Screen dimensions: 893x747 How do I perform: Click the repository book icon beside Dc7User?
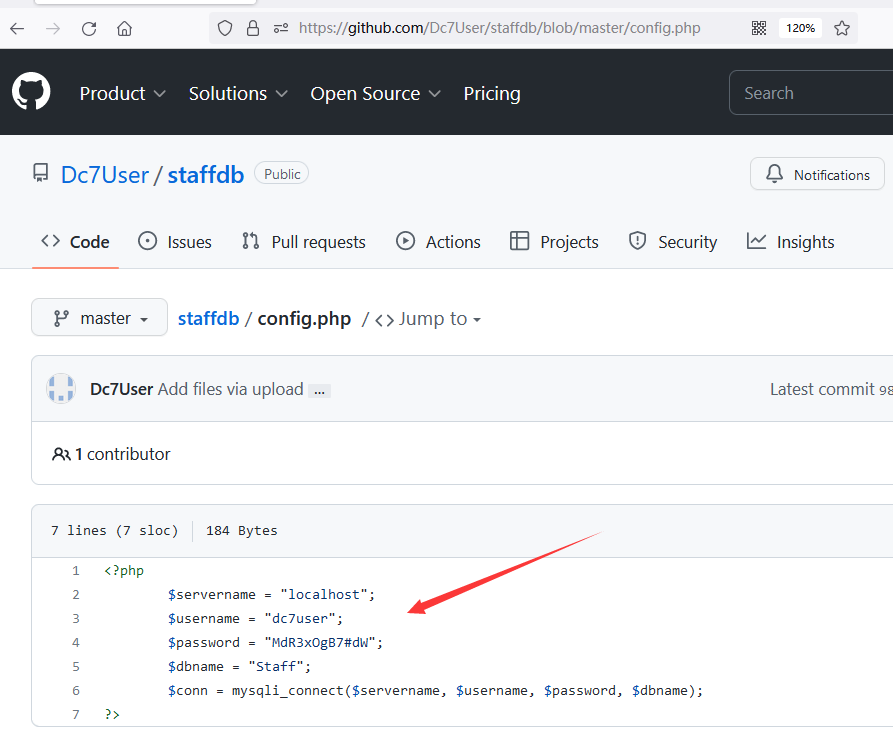pyautogui.click(x=40, y=173)
